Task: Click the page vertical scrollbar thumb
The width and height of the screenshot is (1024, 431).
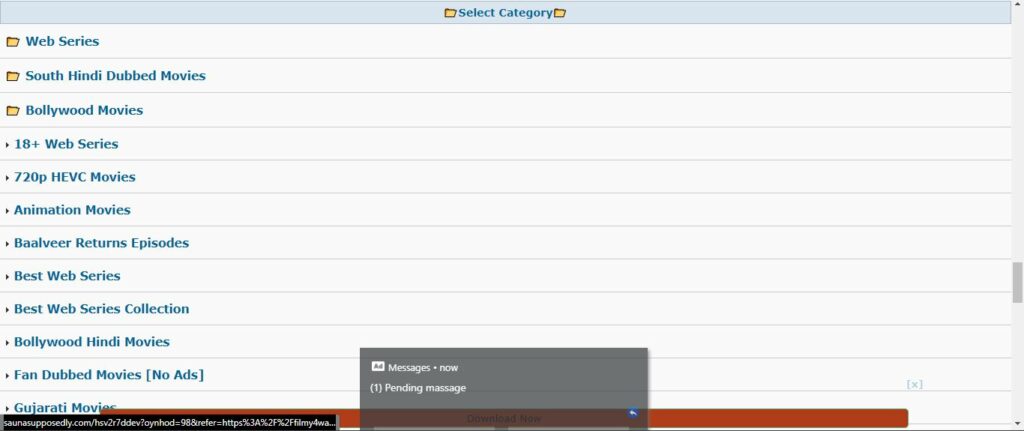Action: 1017,283
